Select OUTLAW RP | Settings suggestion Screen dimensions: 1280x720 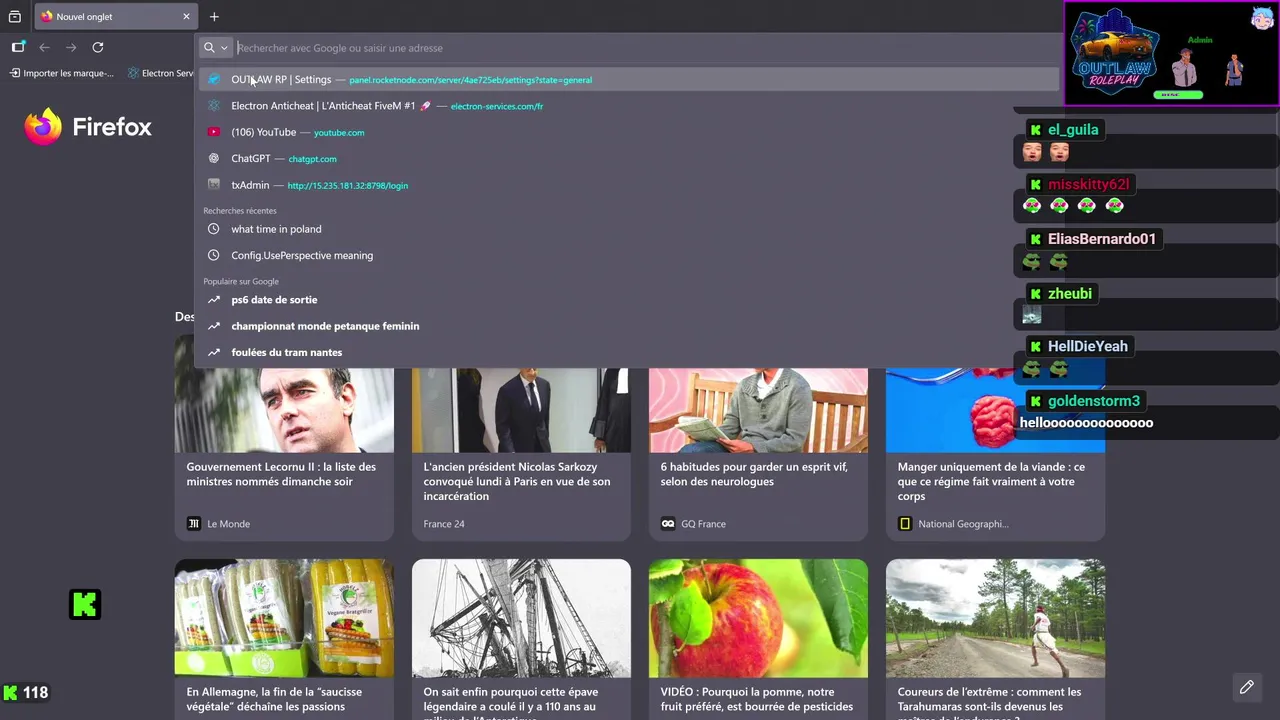coord(628,79)
